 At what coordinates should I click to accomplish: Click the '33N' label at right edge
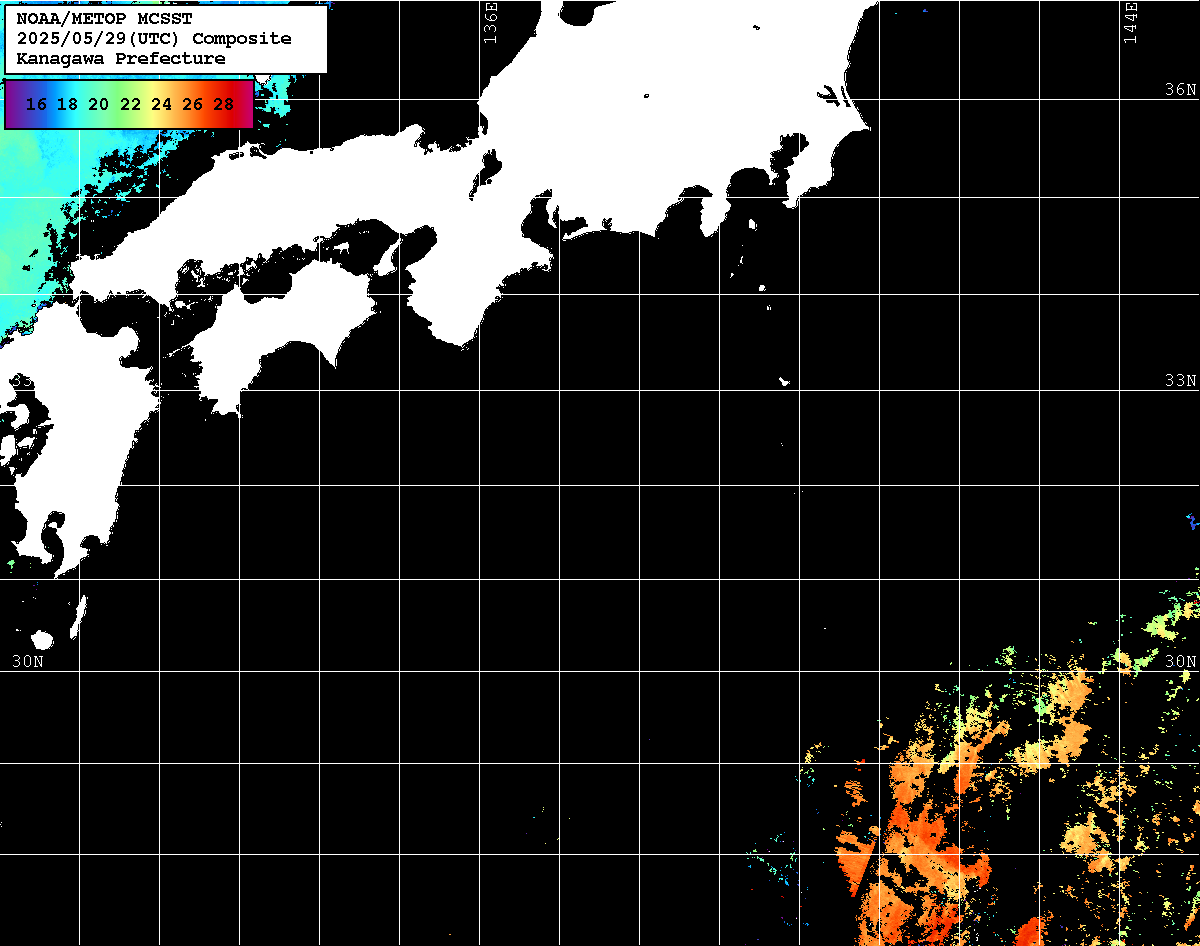1180,381
